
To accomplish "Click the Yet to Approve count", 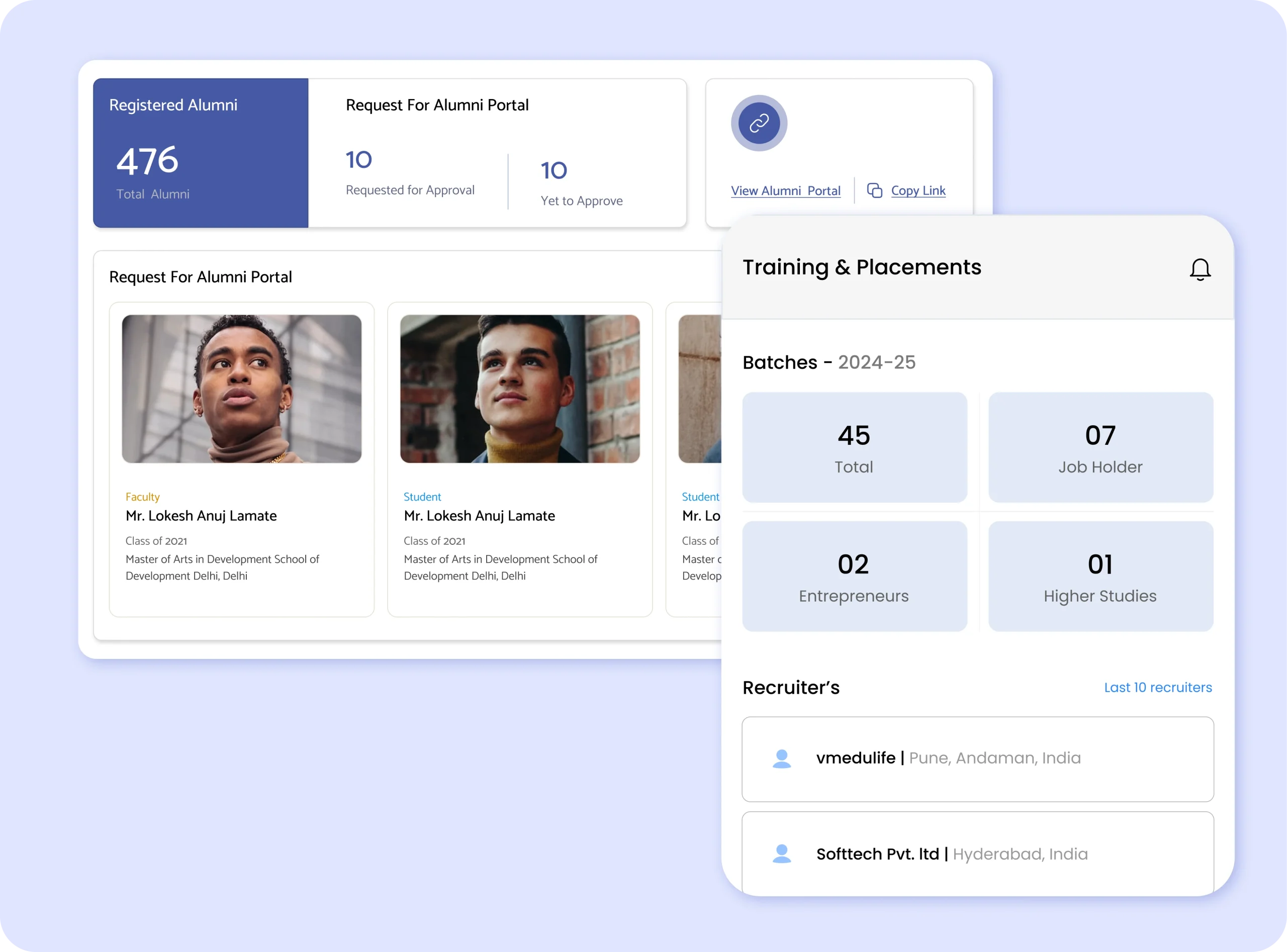I will point(554,170).
